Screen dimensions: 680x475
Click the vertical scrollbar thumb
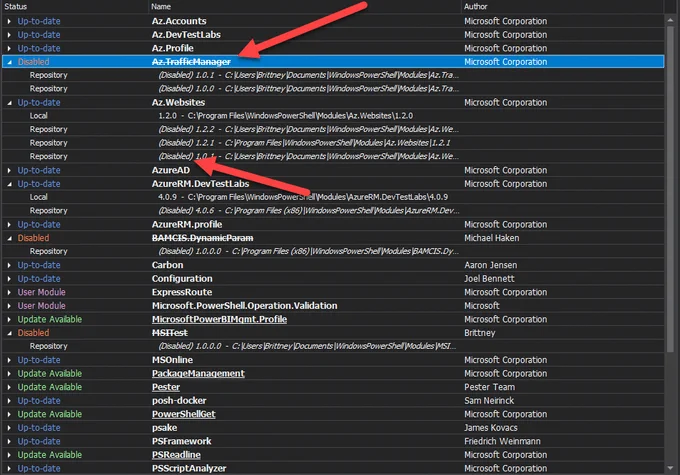(x=670, y=187)
